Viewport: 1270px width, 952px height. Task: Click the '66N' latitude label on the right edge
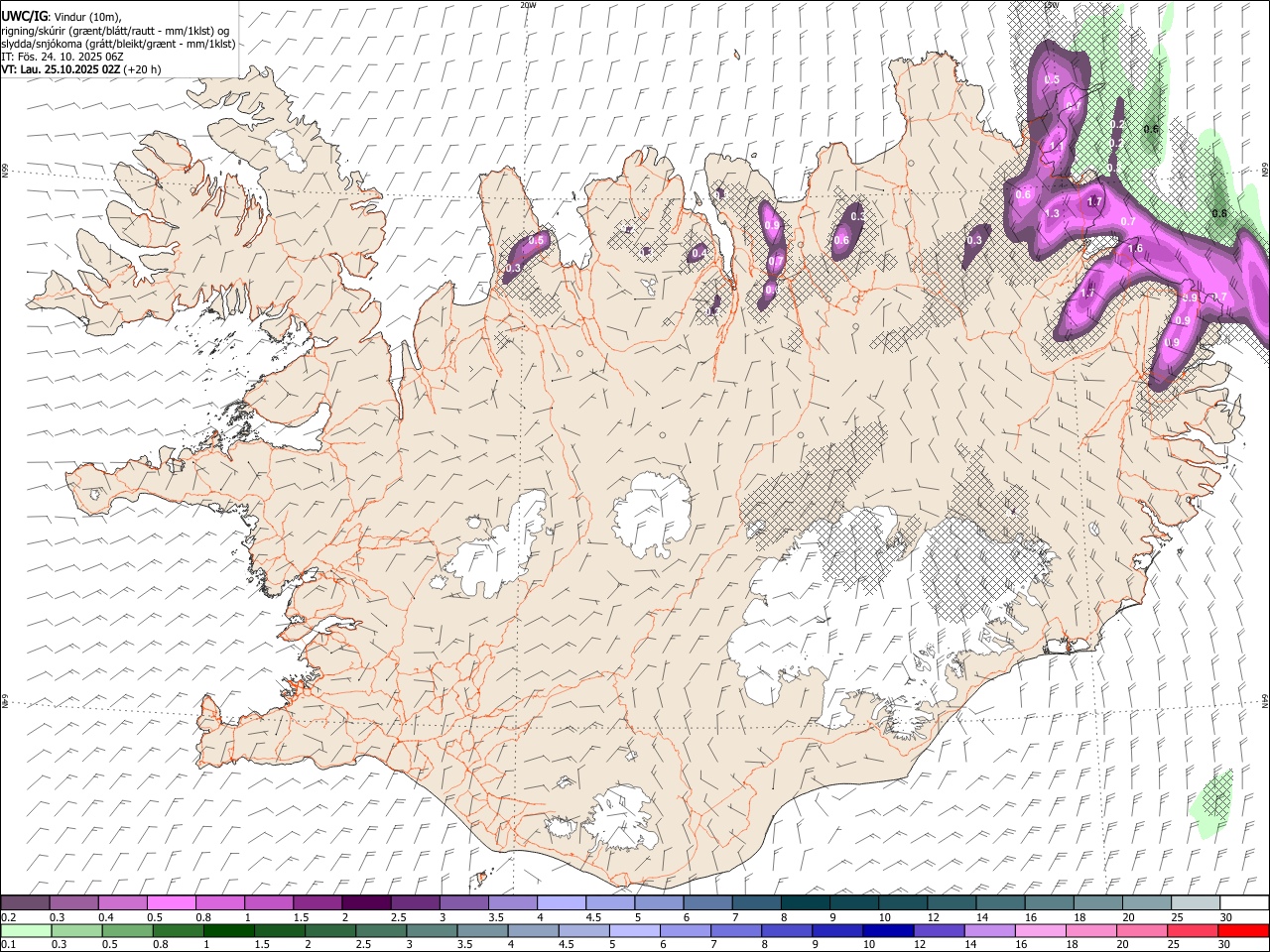(x=1265, y=171)
